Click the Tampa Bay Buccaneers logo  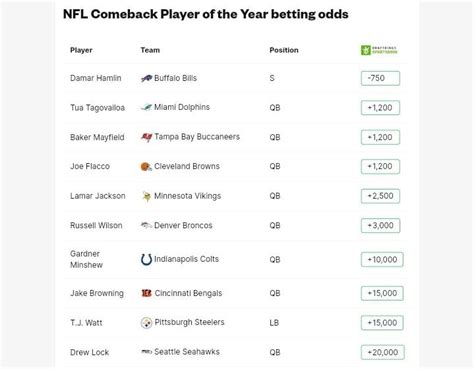click(x=146, y=137)
